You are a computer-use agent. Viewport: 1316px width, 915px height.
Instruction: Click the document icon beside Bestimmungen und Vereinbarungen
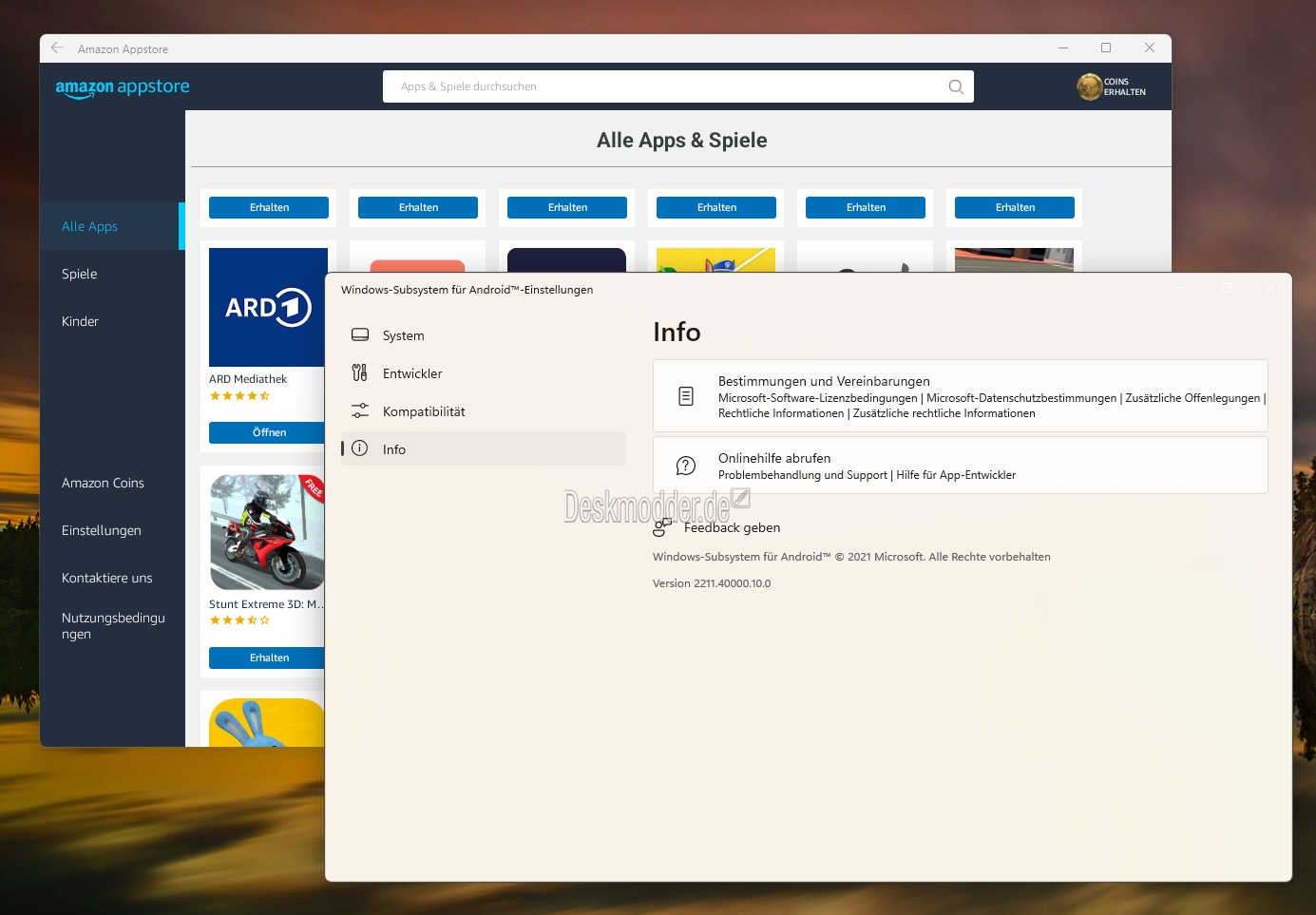click(x=686, y=396)
